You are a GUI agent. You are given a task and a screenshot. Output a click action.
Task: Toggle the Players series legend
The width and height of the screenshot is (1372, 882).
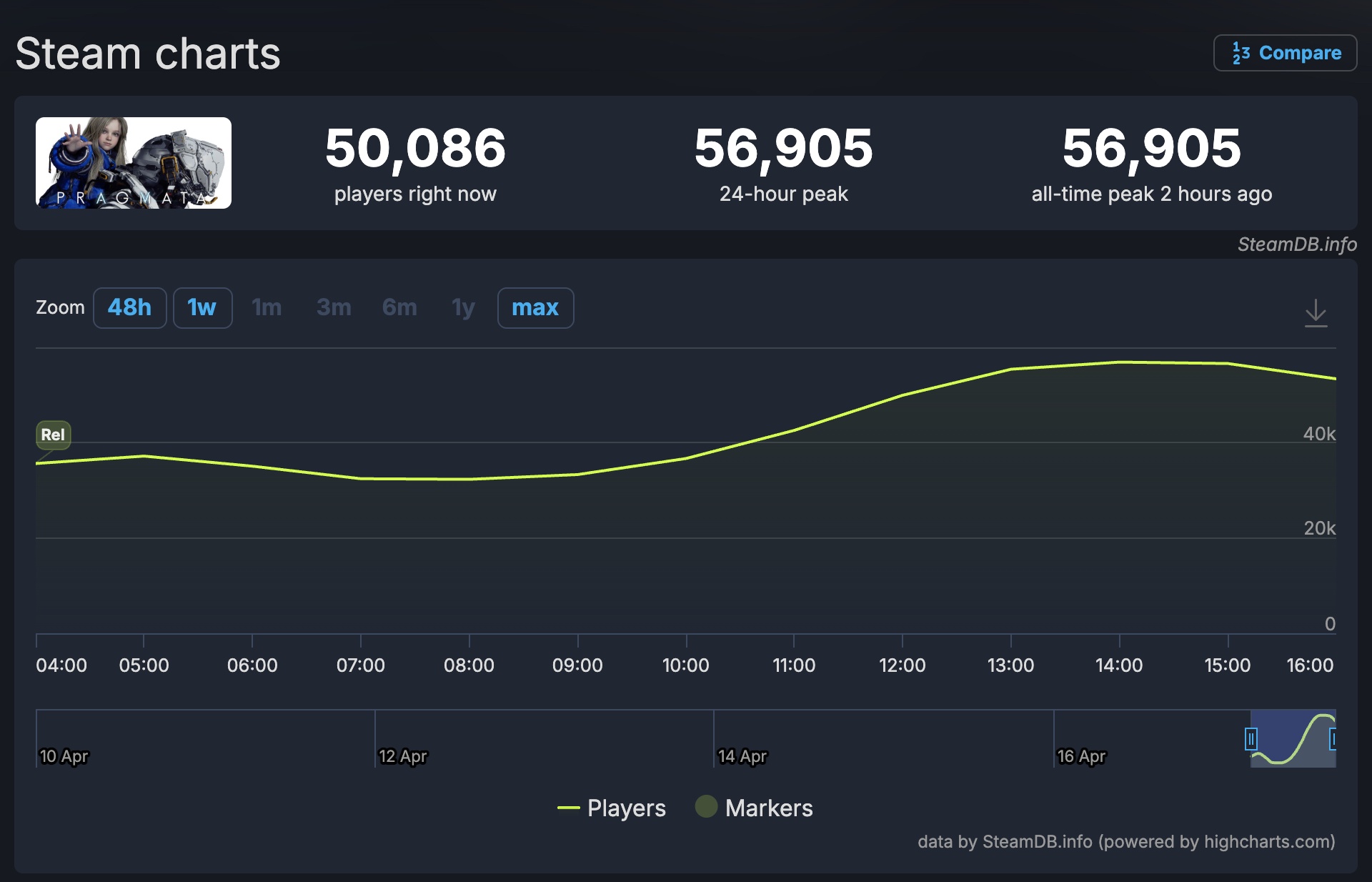(612, 808)
